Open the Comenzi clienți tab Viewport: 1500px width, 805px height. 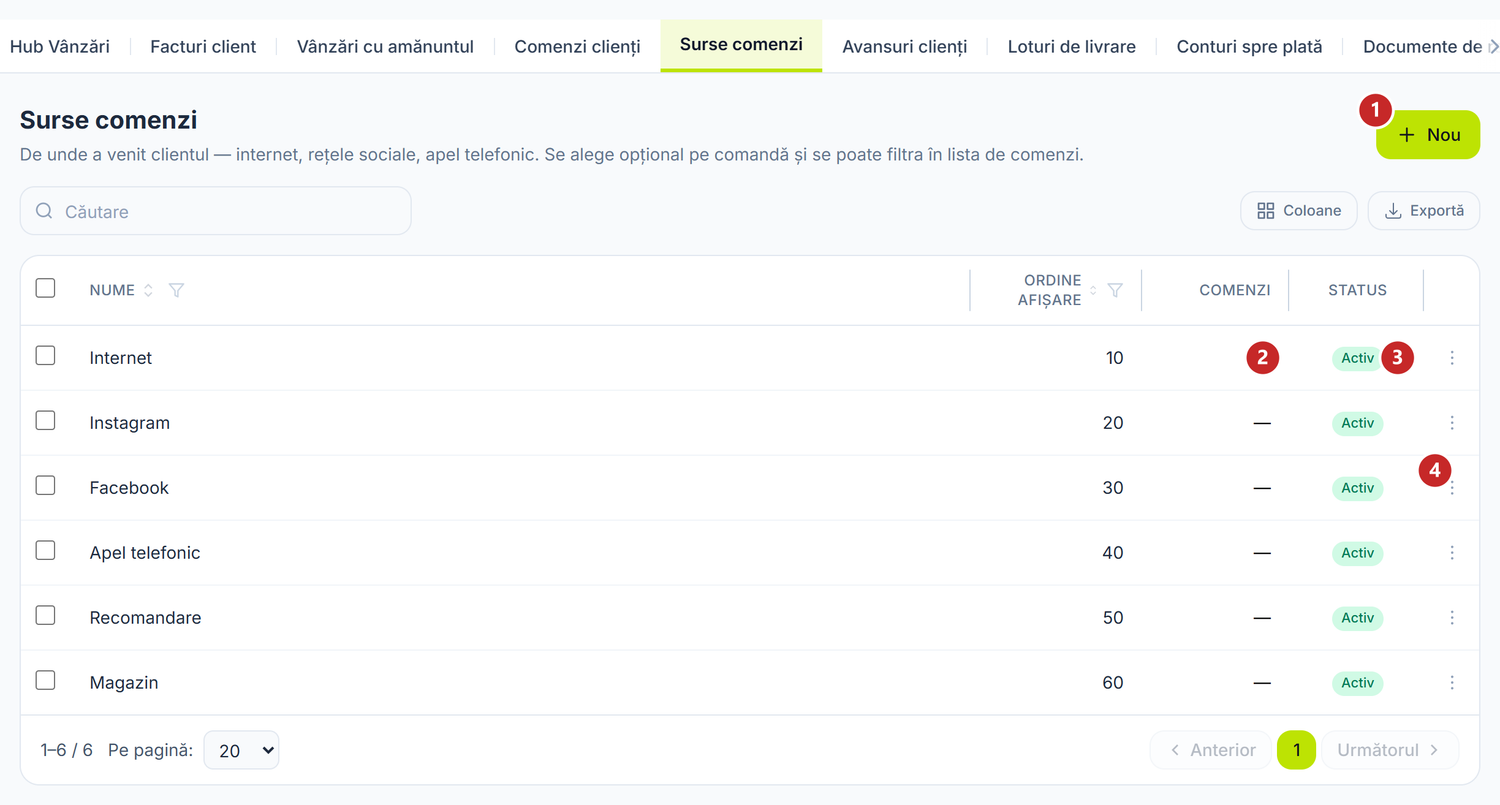[577, 46]
